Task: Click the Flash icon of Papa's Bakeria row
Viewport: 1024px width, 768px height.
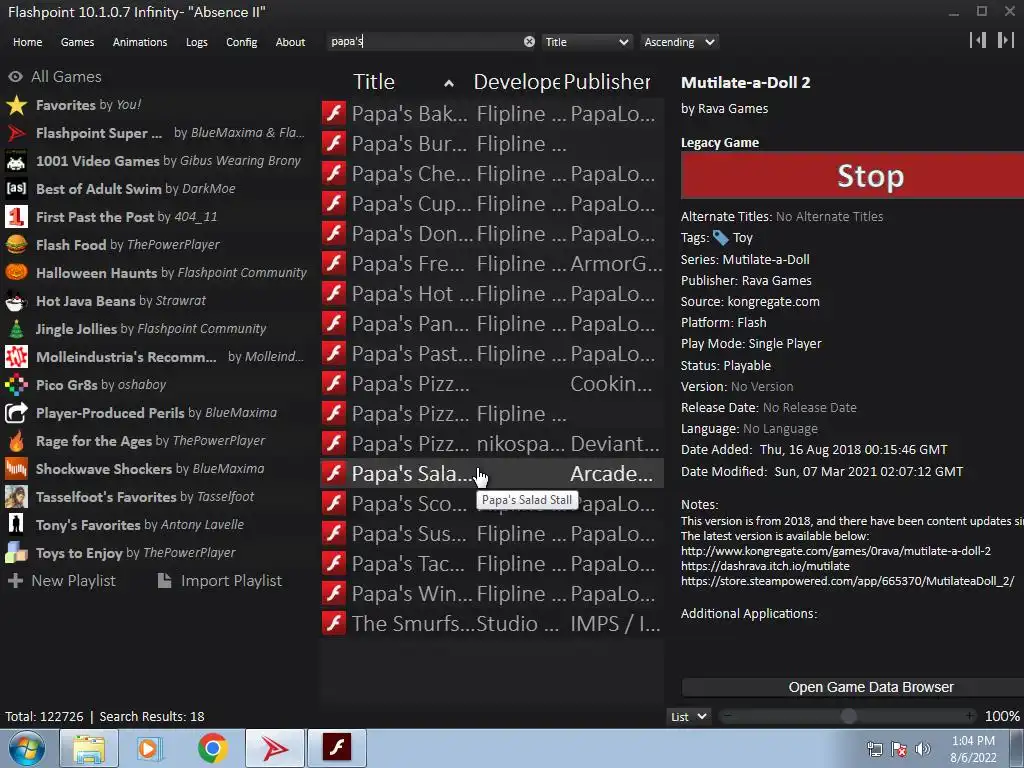Action: click(334, 114)
